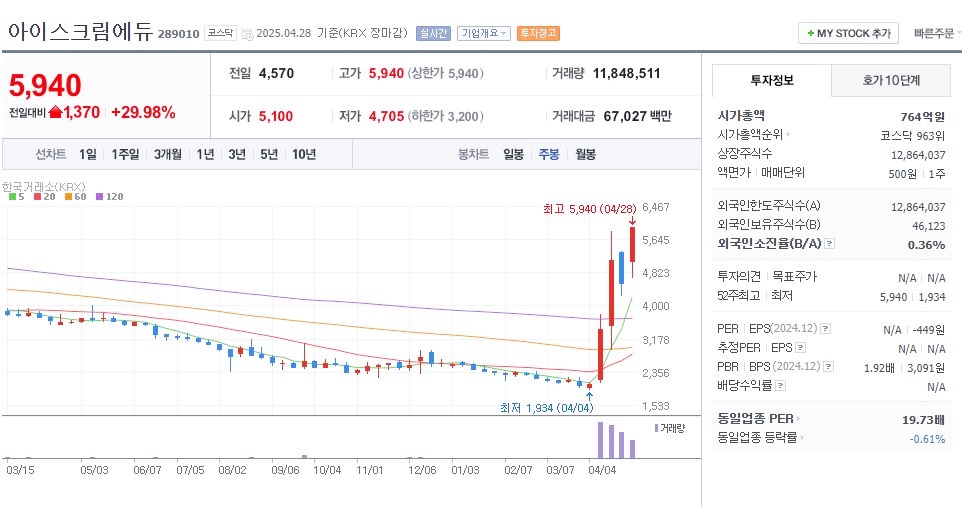Select the 10년 line chart period
Image resolution: width=967 pixels, height=507 pixels.
(x=304, y=154)
